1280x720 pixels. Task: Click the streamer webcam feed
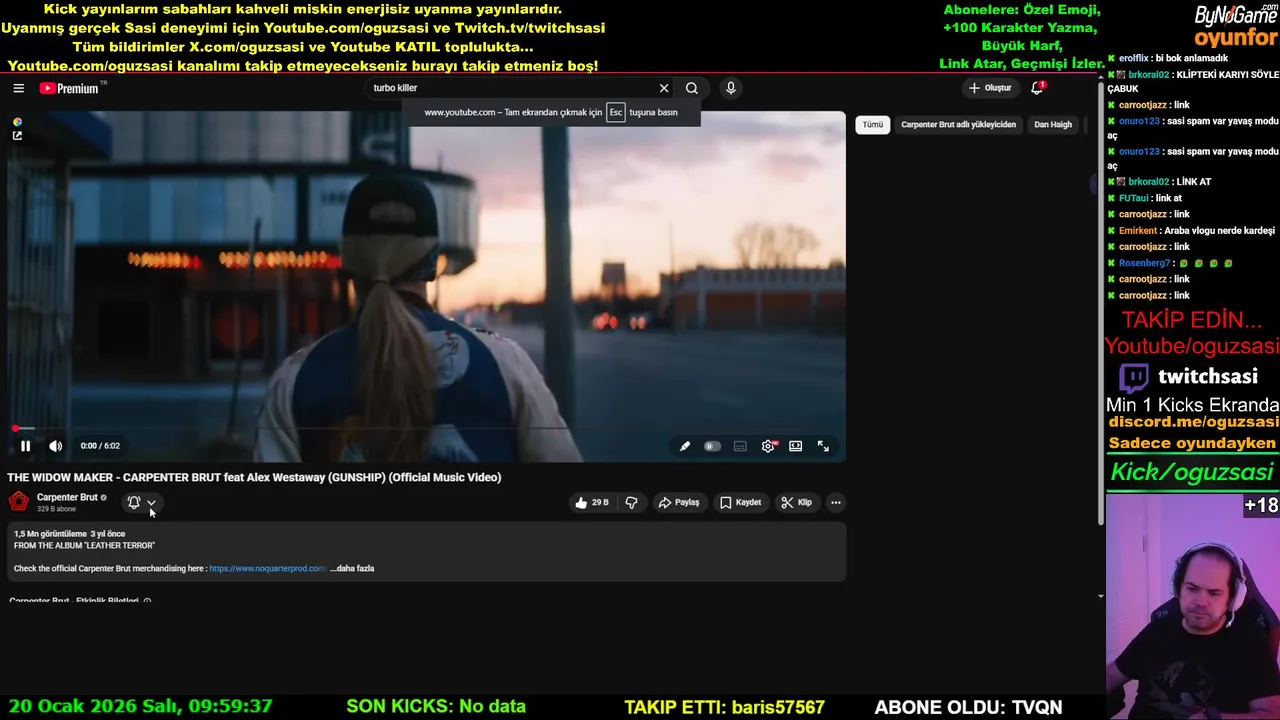[x=1193, y=607]
